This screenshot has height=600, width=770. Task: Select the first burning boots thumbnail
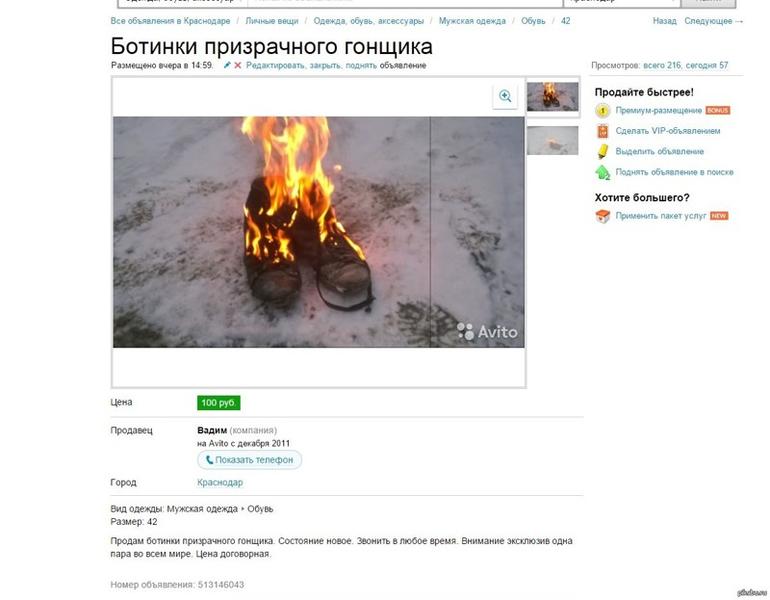[552, 97]
